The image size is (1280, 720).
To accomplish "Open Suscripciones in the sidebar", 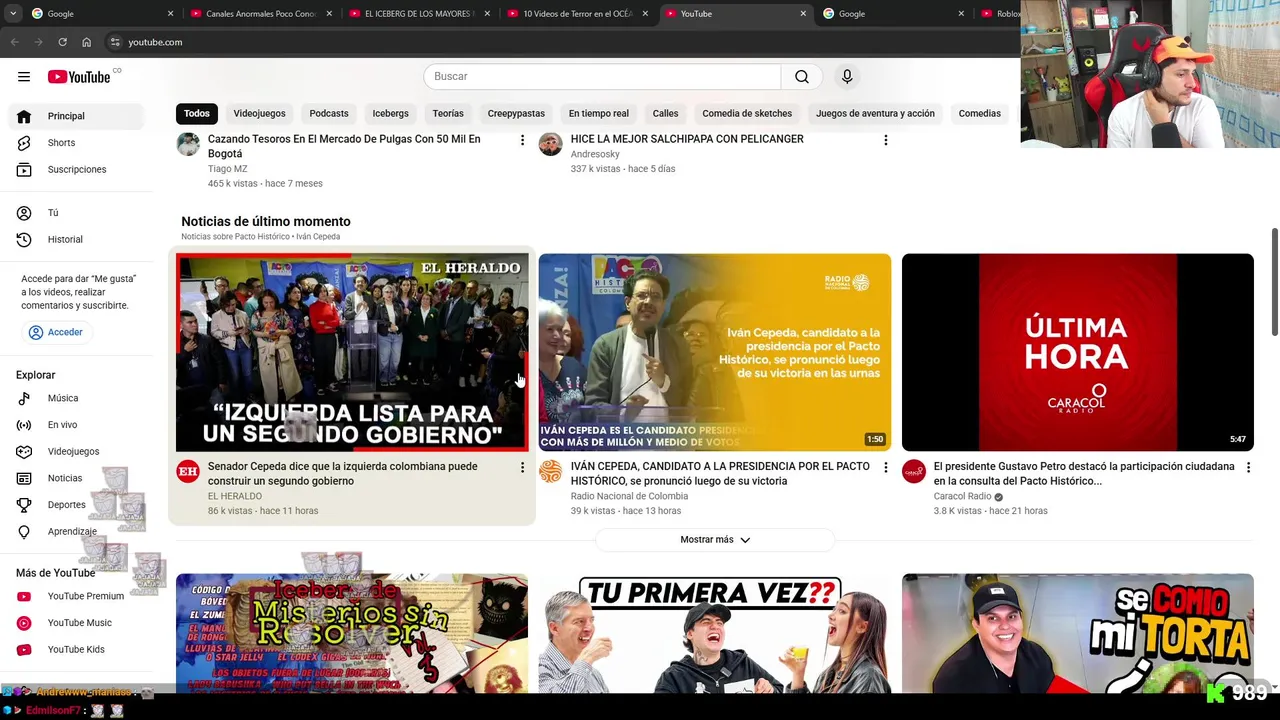I will pos(78,170).
